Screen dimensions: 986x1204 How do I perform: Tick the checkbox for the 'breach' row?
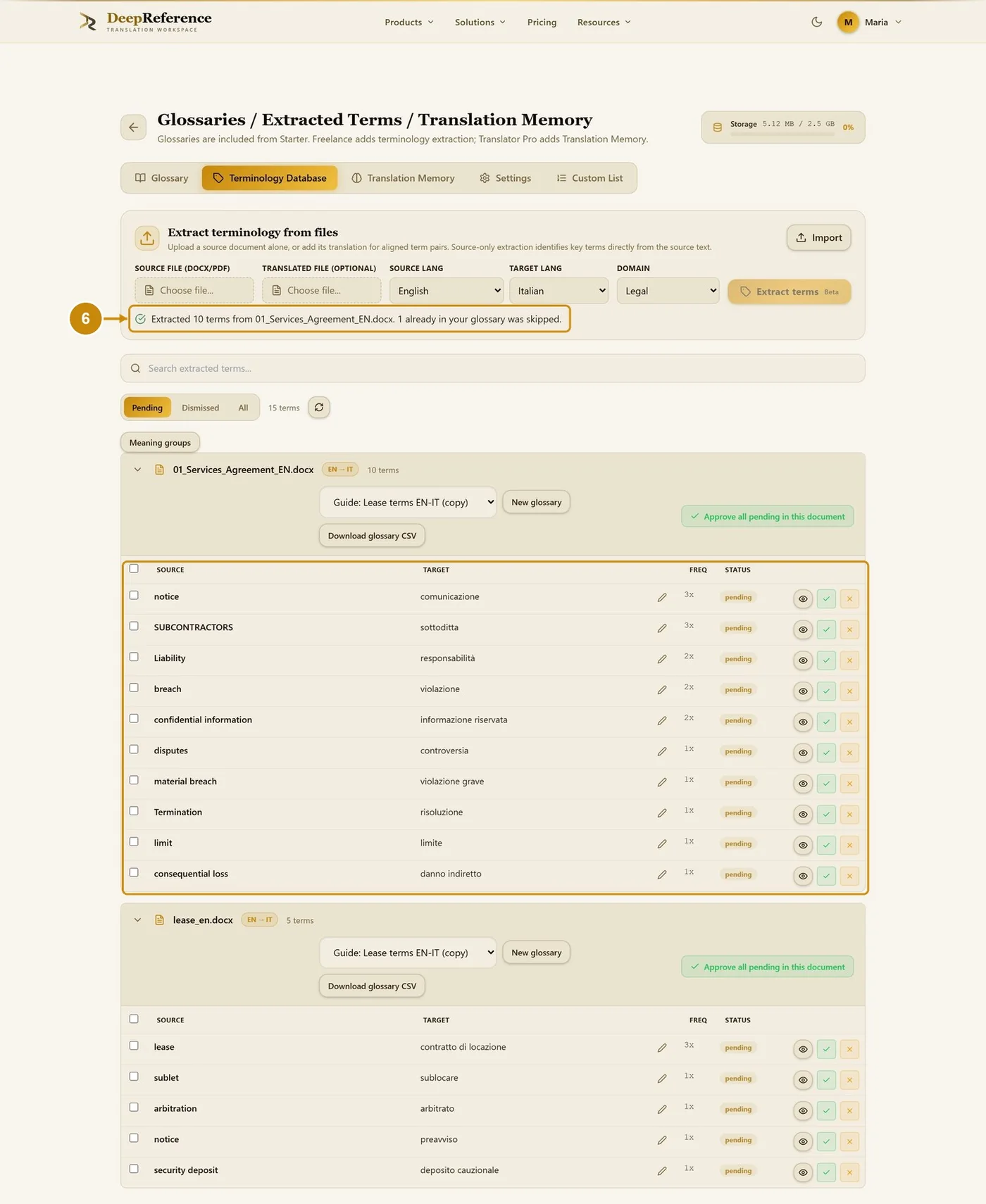click(134, 688)
